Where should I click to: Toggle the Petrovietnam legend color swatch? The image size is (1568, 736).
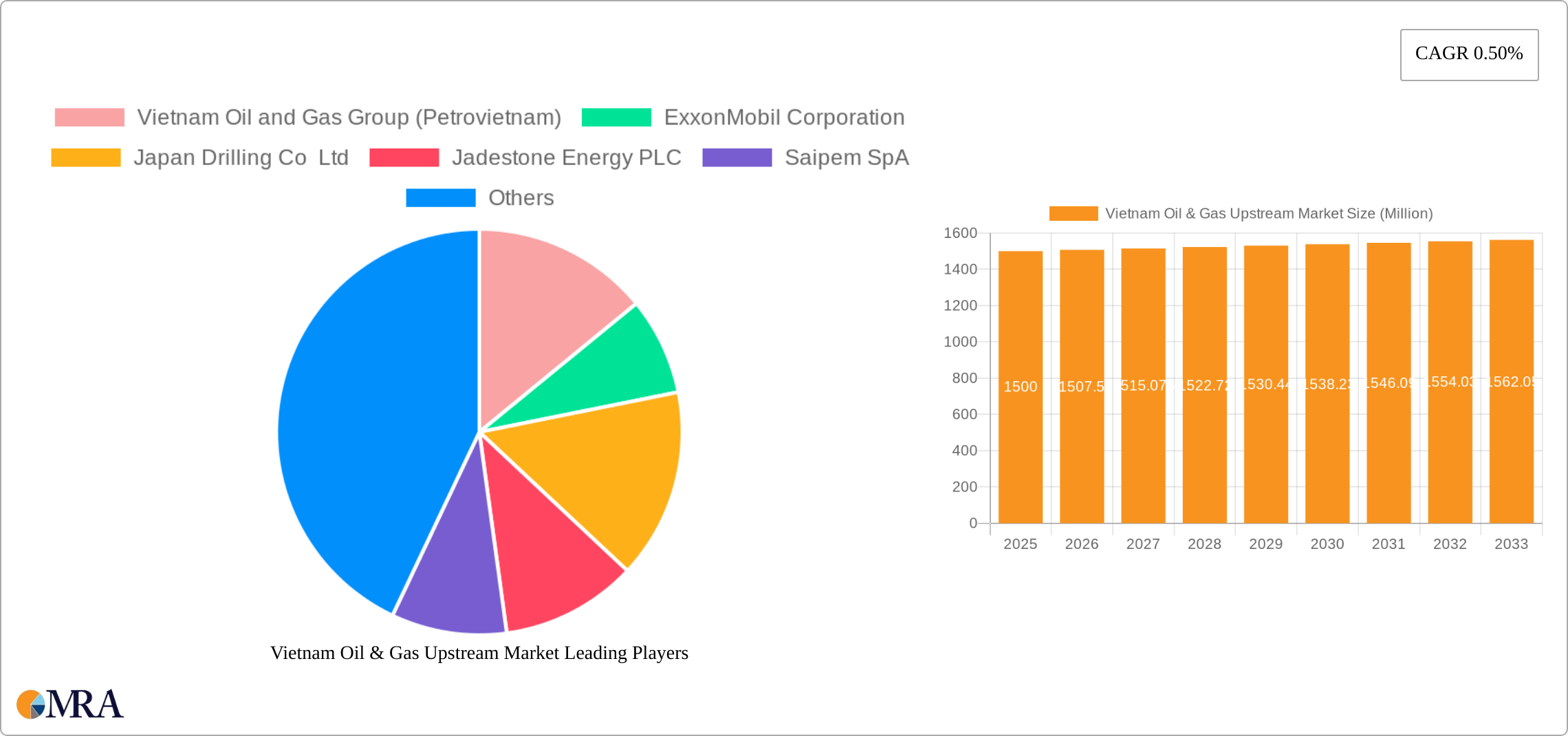[89, 118]
